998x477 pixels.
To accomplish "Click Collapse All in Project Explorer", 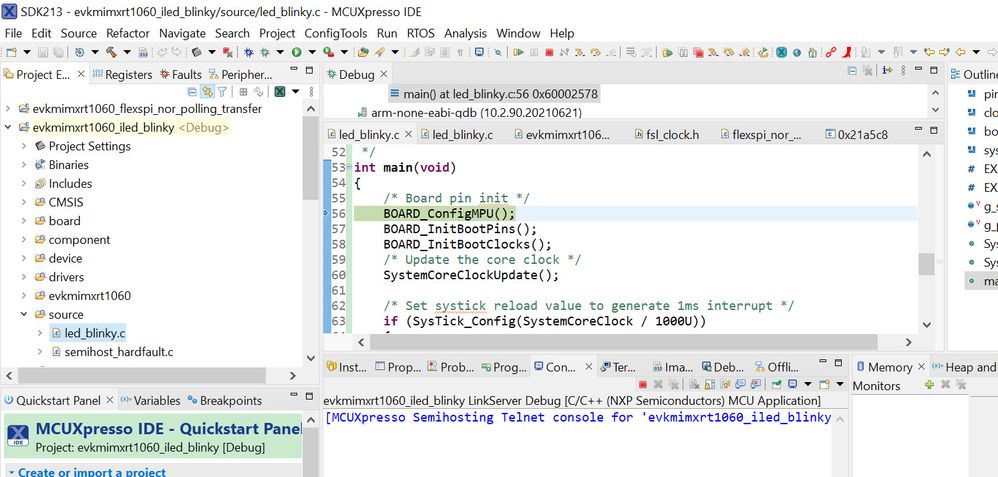I will tap(193, 92).
